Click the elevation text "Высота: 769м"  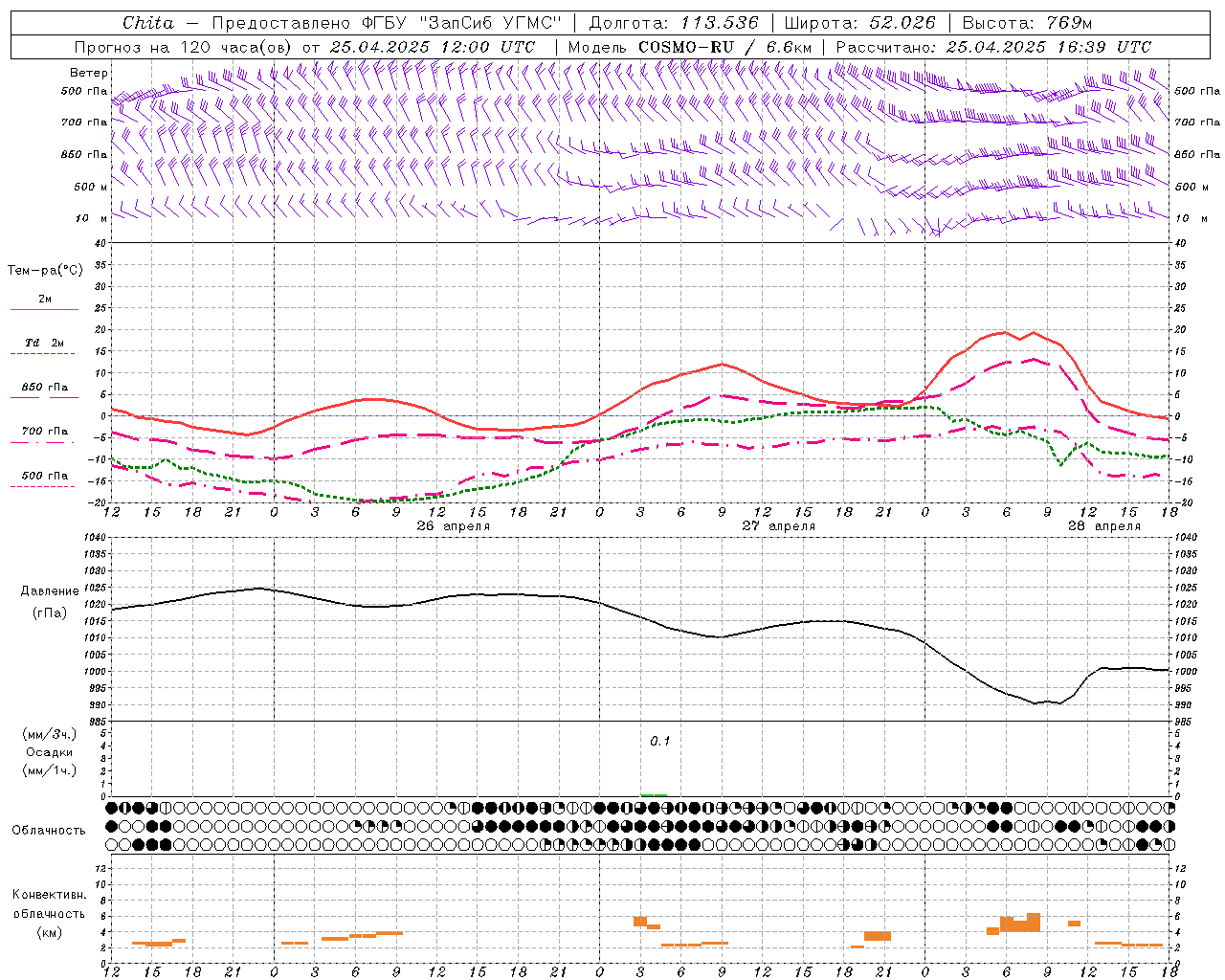(1027, 23)
